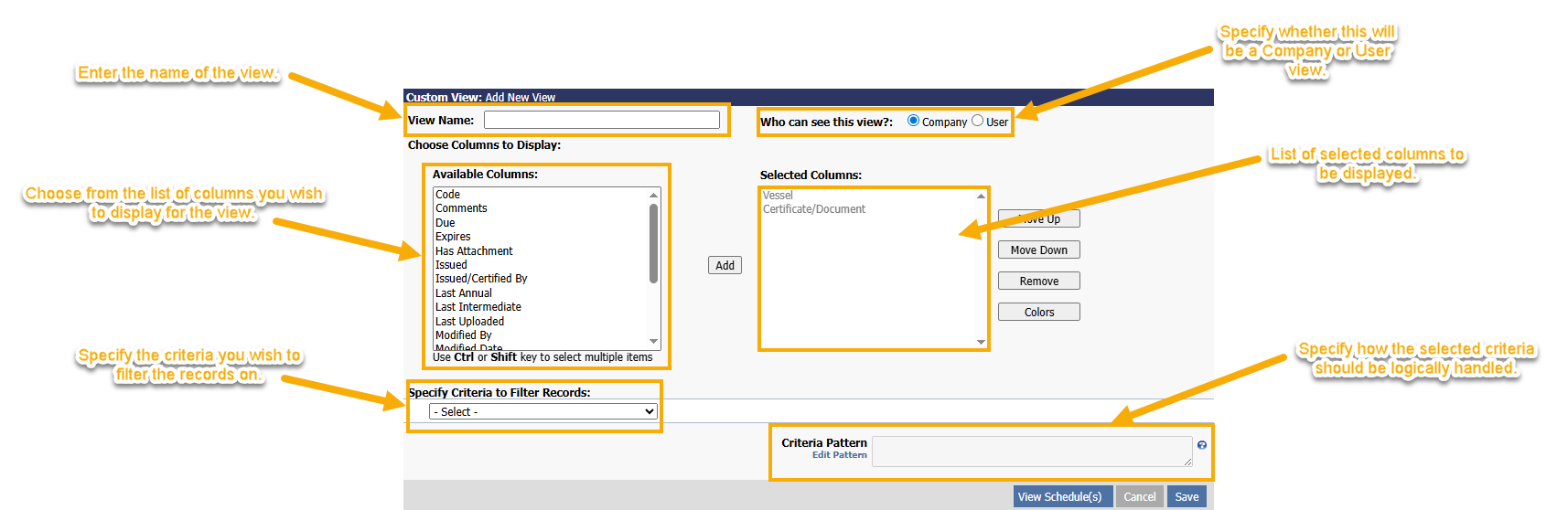Viewport: 1568px width, 510px height.
Task: Choose Last Annual from Available Columns
Action: coord(464,293)
